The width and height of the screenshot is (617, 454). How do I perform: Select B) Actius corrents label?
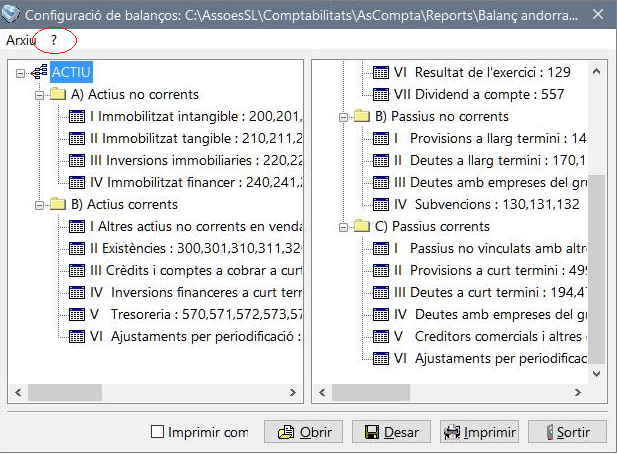[x=124, y=205]
